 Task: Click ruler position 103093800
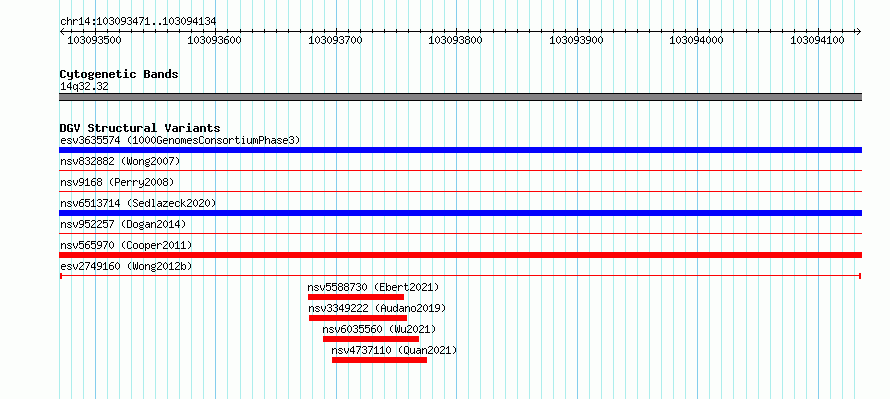point(455,40)
